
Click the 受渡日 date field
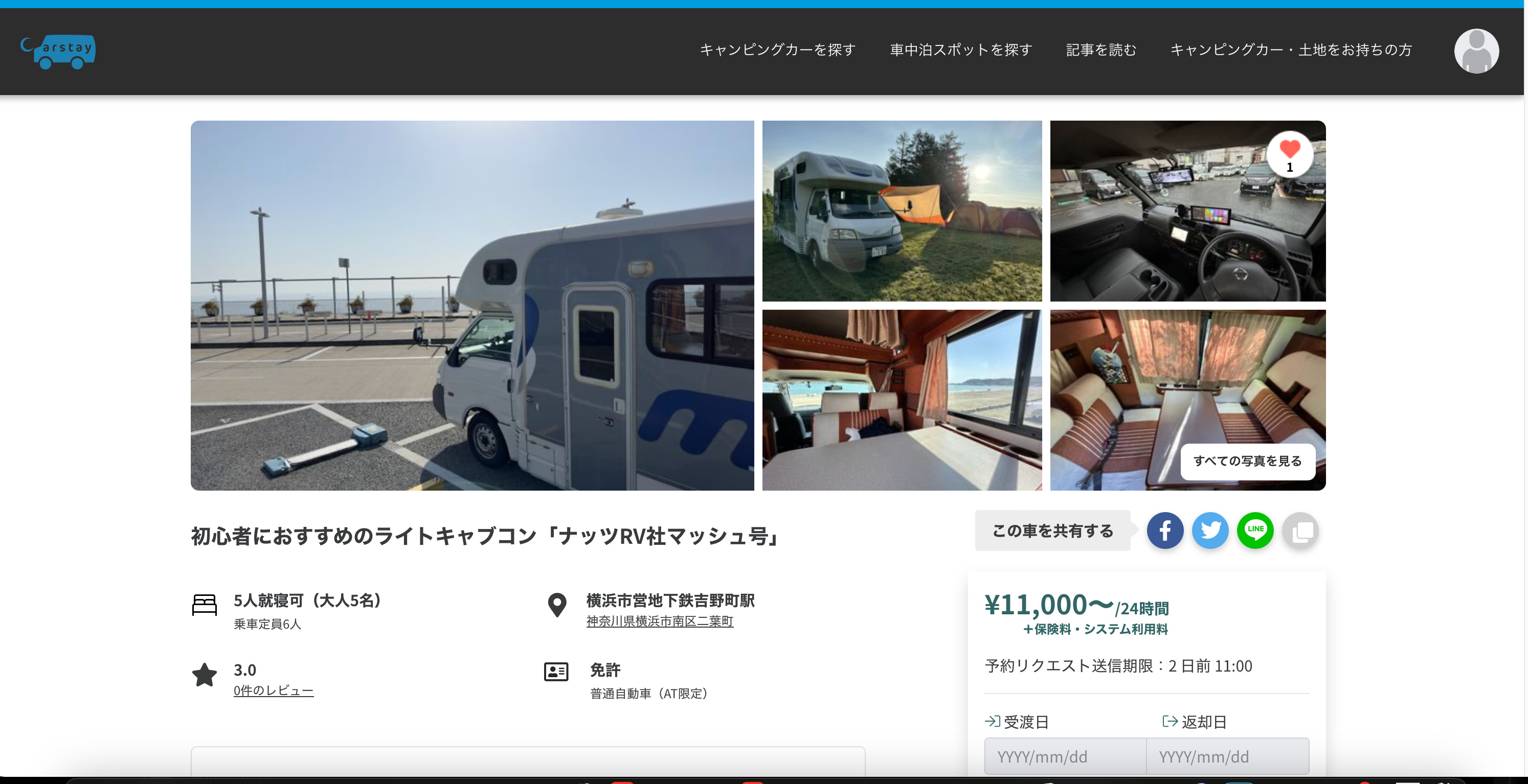(x=1065, y=756)
